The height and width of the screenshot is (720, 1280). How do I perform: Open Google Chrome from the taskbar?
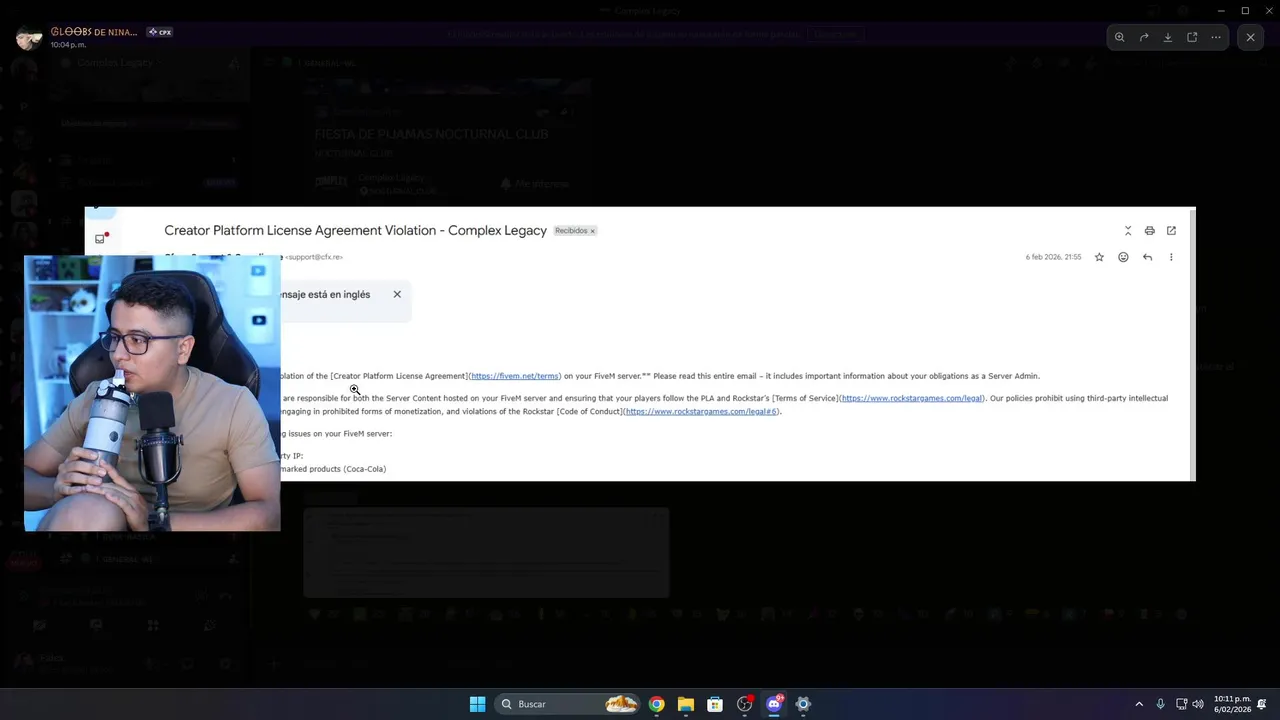(x=656, y=704)
